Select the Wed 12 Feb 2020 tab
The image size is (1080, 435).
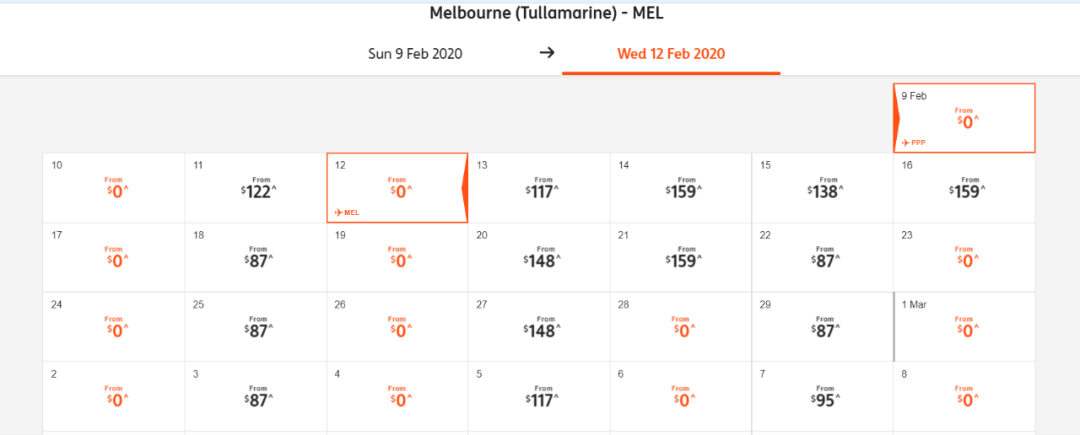(x=671, y=54)
